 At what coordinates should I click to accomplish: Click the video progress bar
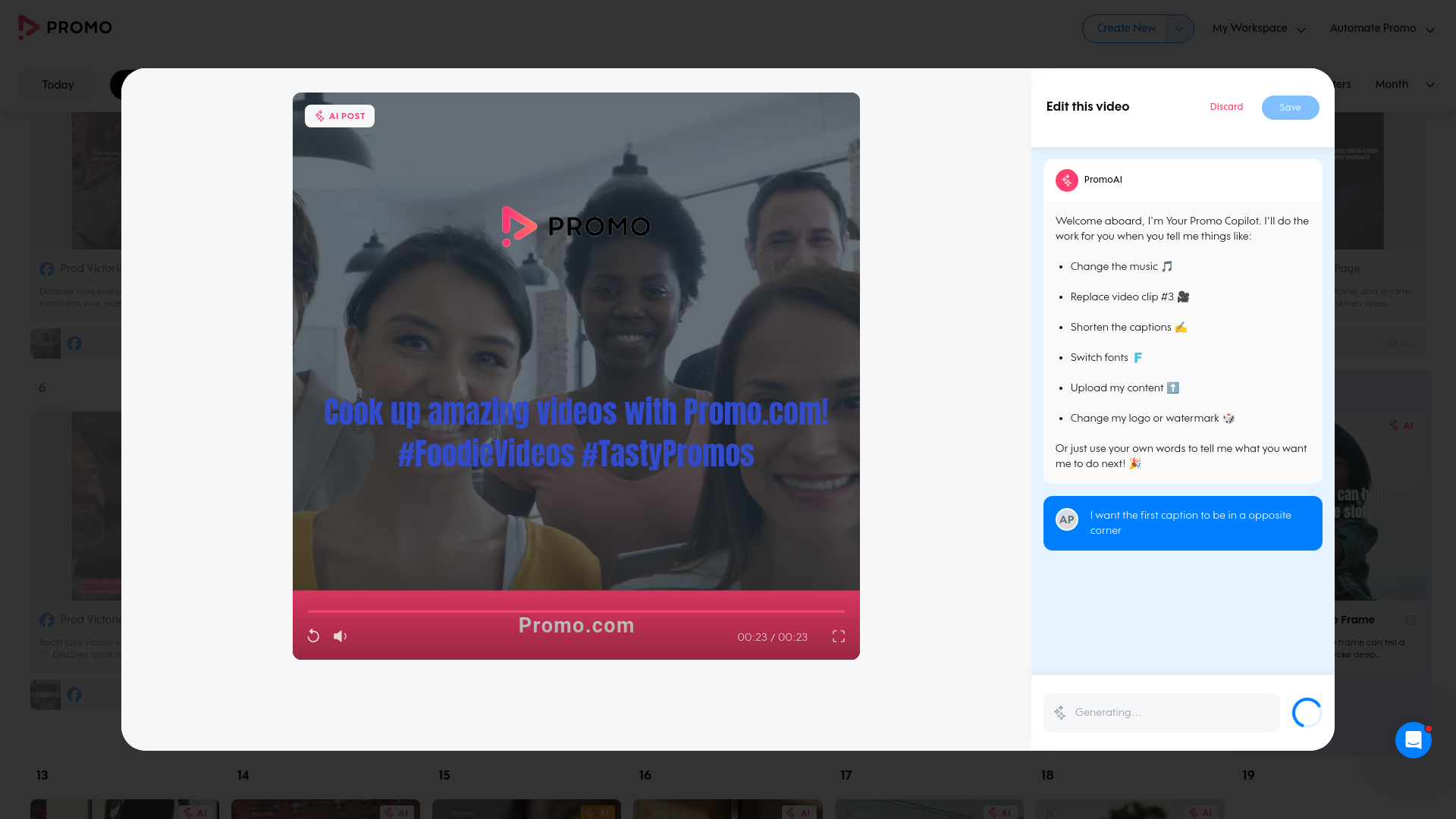[576, 611]
